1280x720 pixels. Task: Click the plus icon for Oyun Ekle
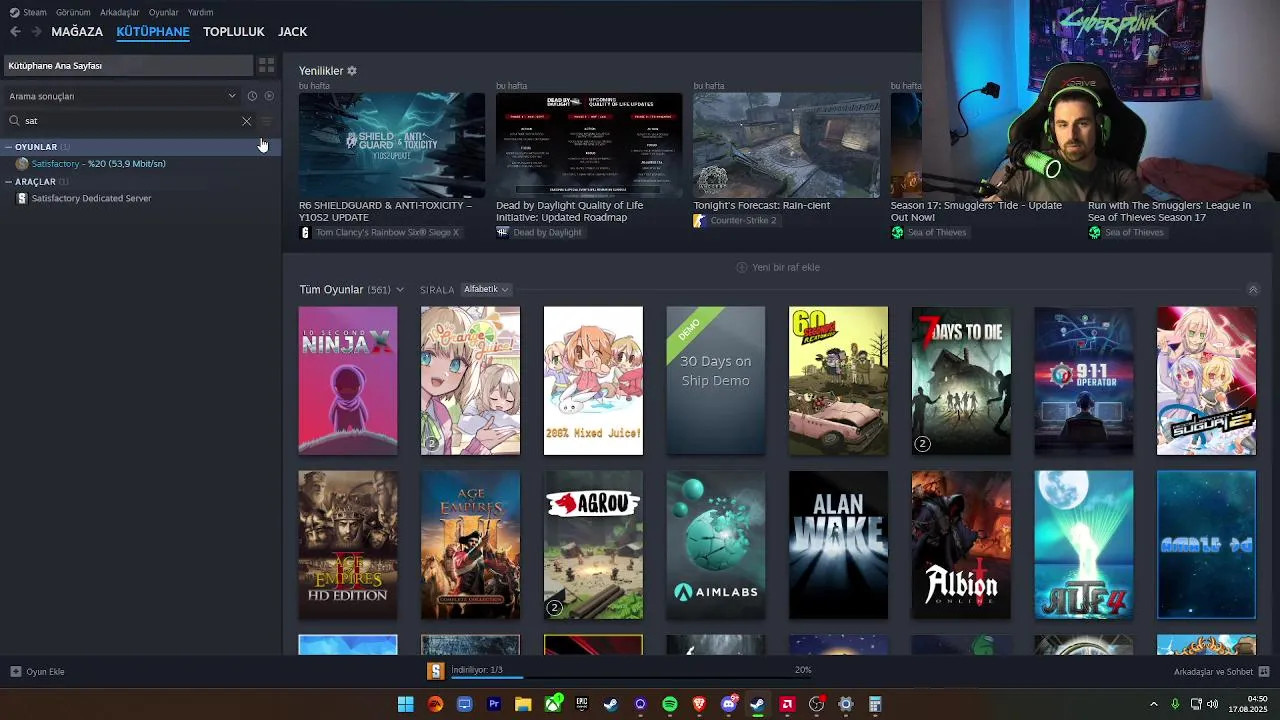pos(15,672)
